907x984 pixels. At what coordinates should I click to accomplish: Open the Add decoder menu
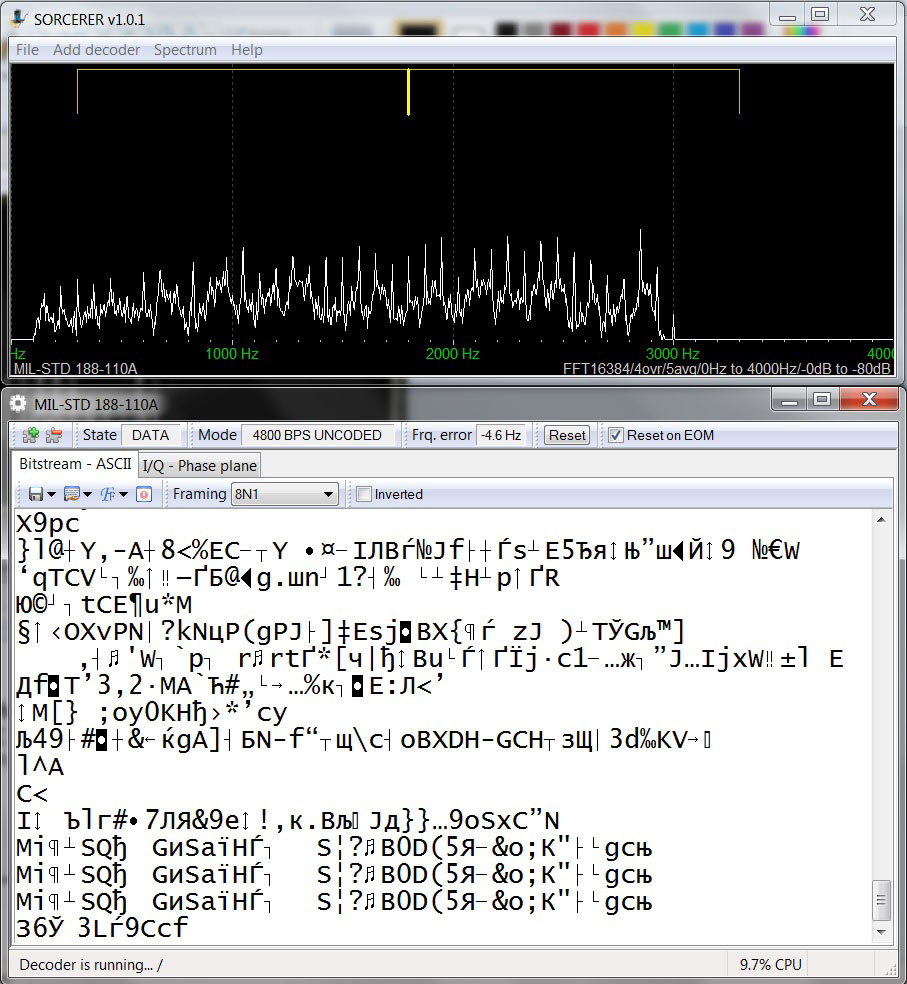click(96, 50)
